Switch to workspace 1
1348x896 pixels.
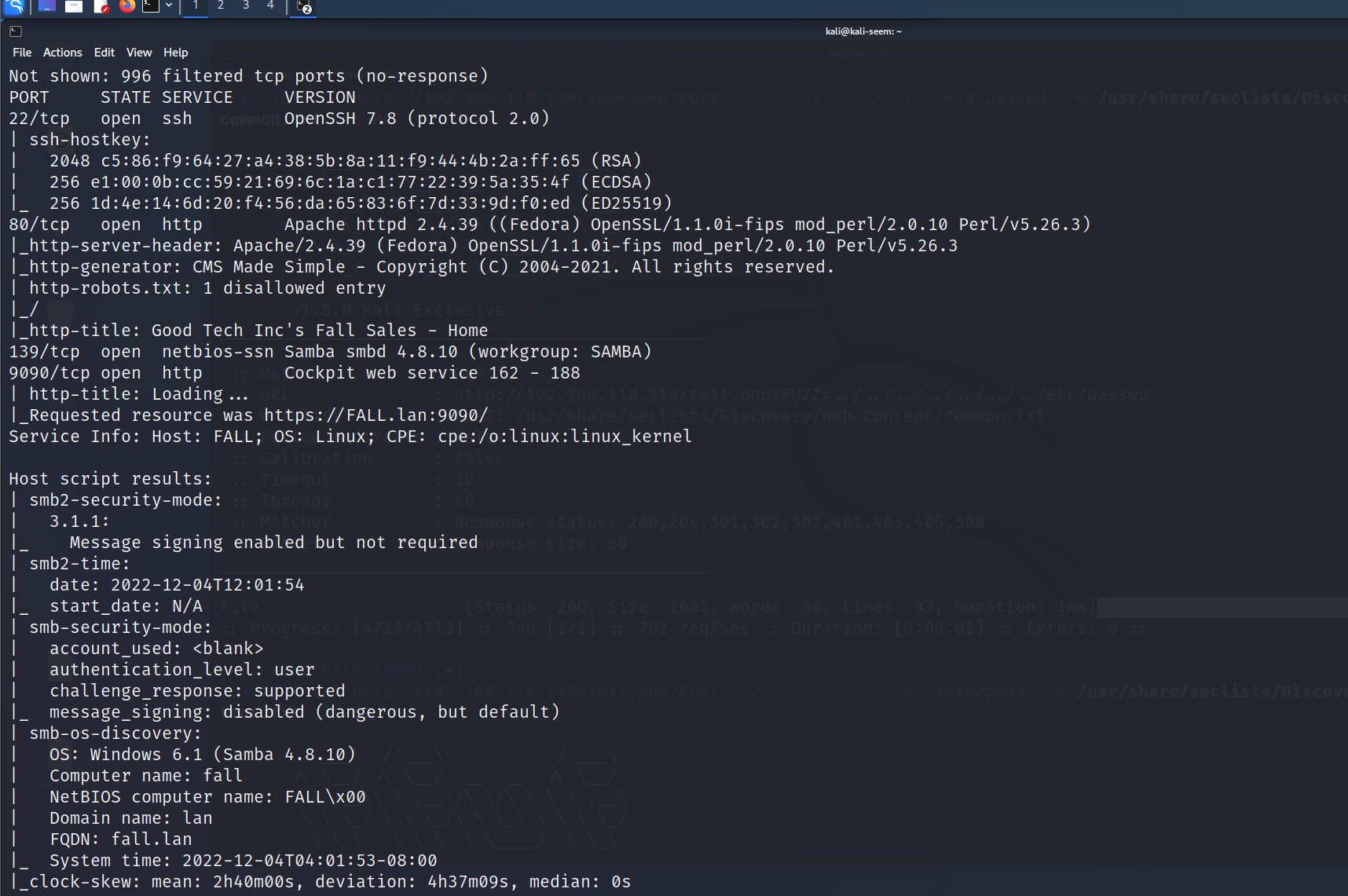click(x=196, y=6)
